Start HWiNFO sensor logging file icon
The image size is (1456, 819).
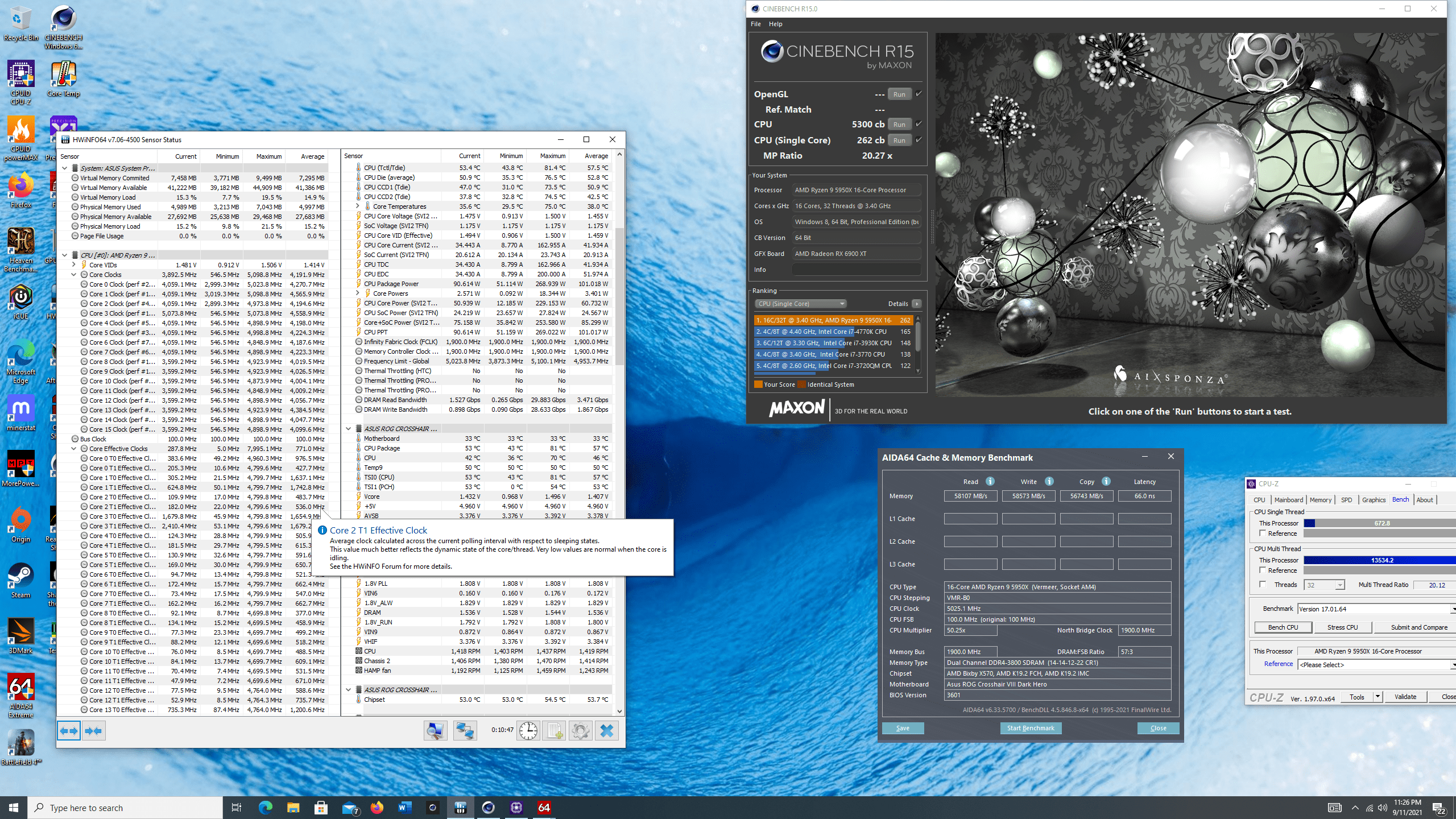coord(555,731)
